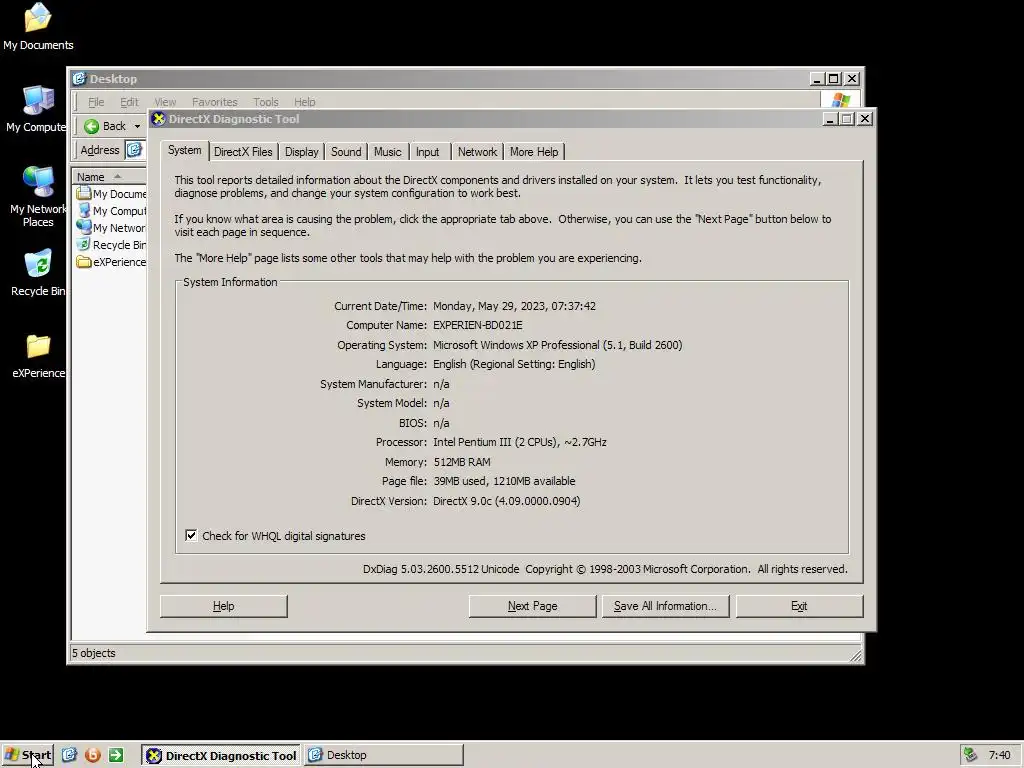Click the 5 objects status bar text
This screenshot has height=768, width=1024.
(x=93, y=653)
